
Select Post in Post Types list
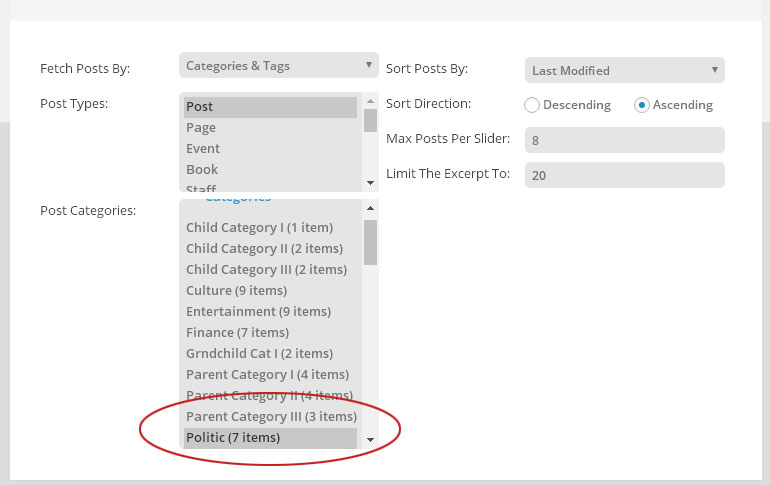270,107
